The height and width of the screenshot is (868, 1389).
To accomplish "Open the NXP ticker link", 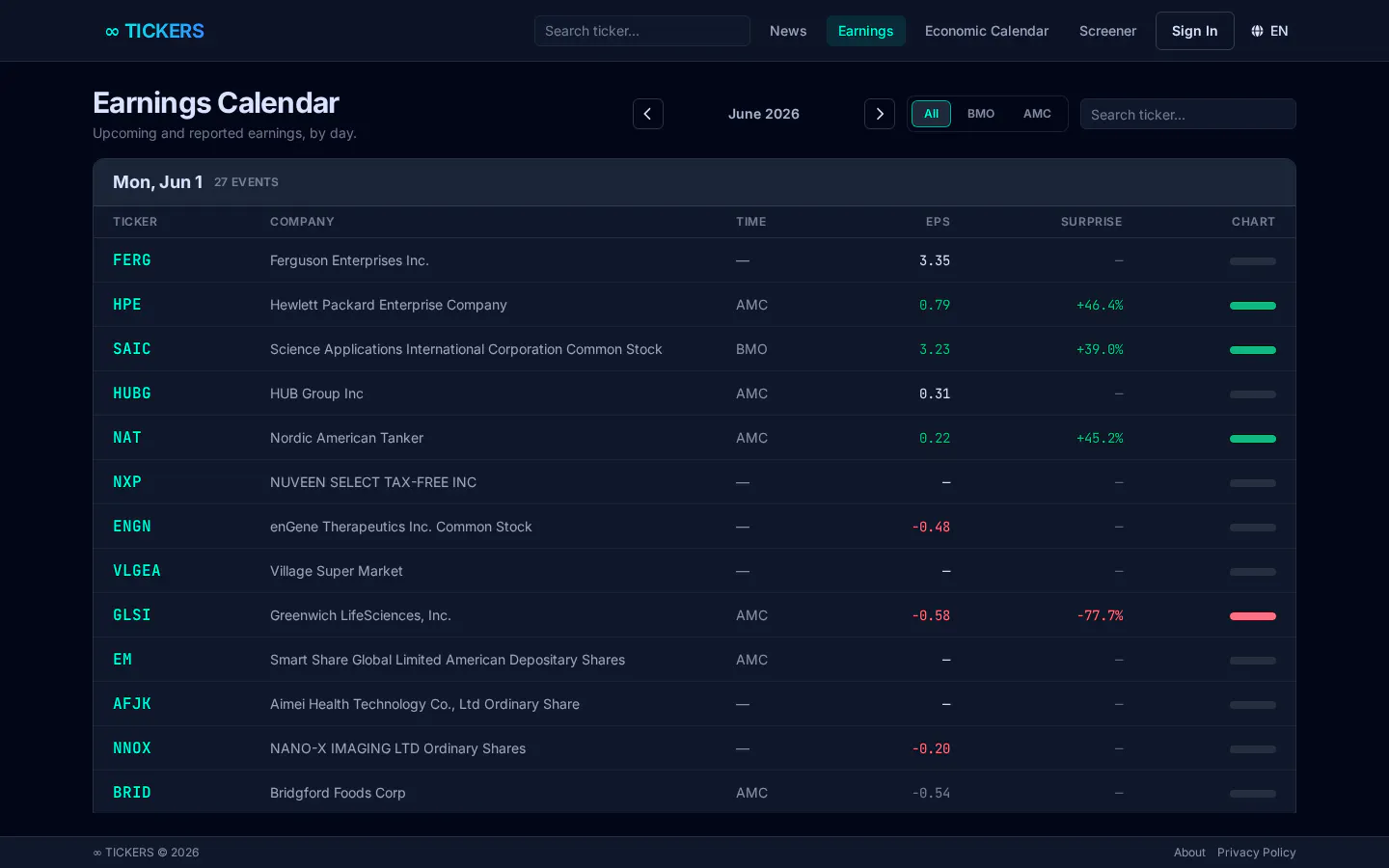I will [x=127, y=482].
